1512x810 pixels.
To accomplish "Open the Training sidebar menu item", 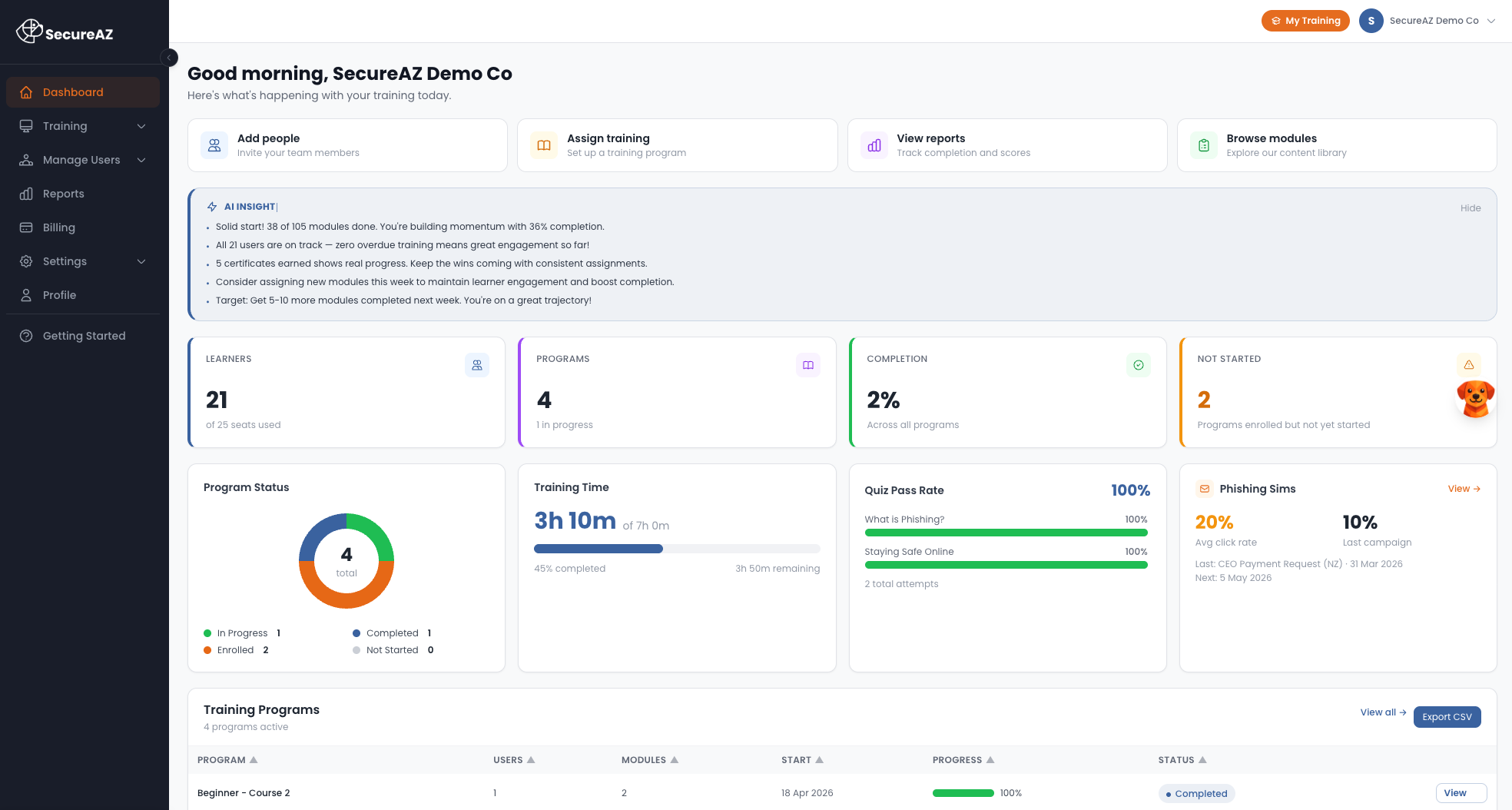I will (83, 126).
